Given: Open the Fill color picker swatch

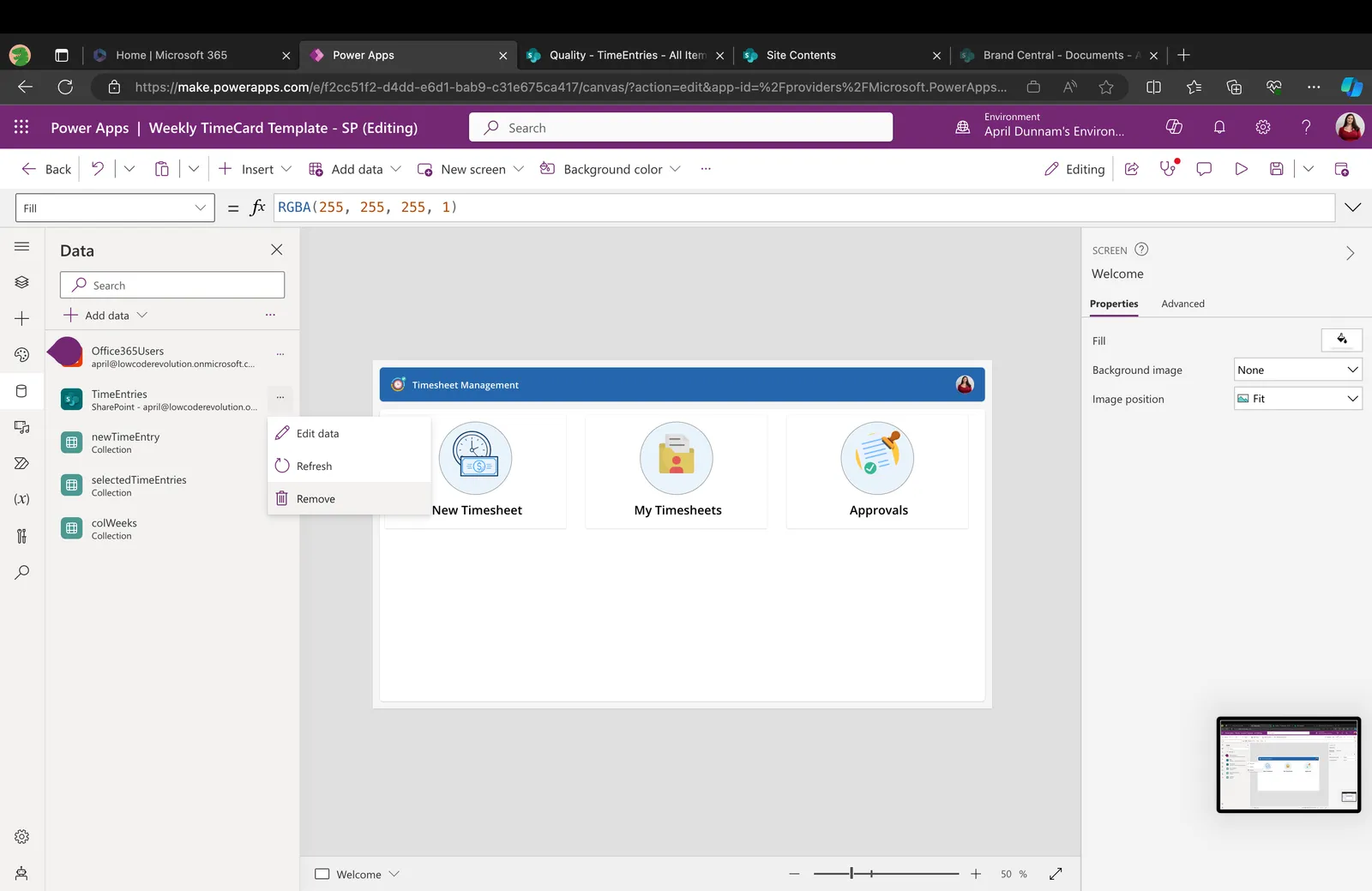Looking at the screenshot, I should 1342,340.
